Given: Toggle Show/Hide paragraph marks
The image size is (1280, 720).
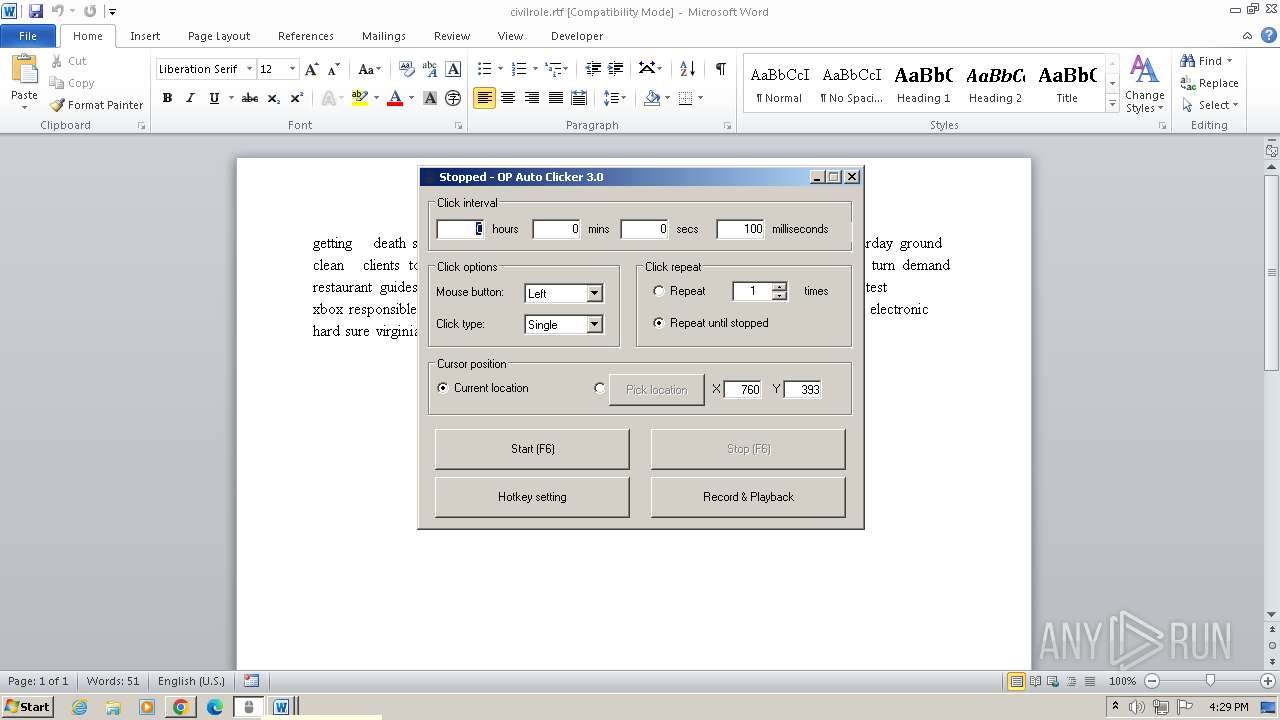Looking at the screenshot, I should pyautogui.click(x=720, y=69).
